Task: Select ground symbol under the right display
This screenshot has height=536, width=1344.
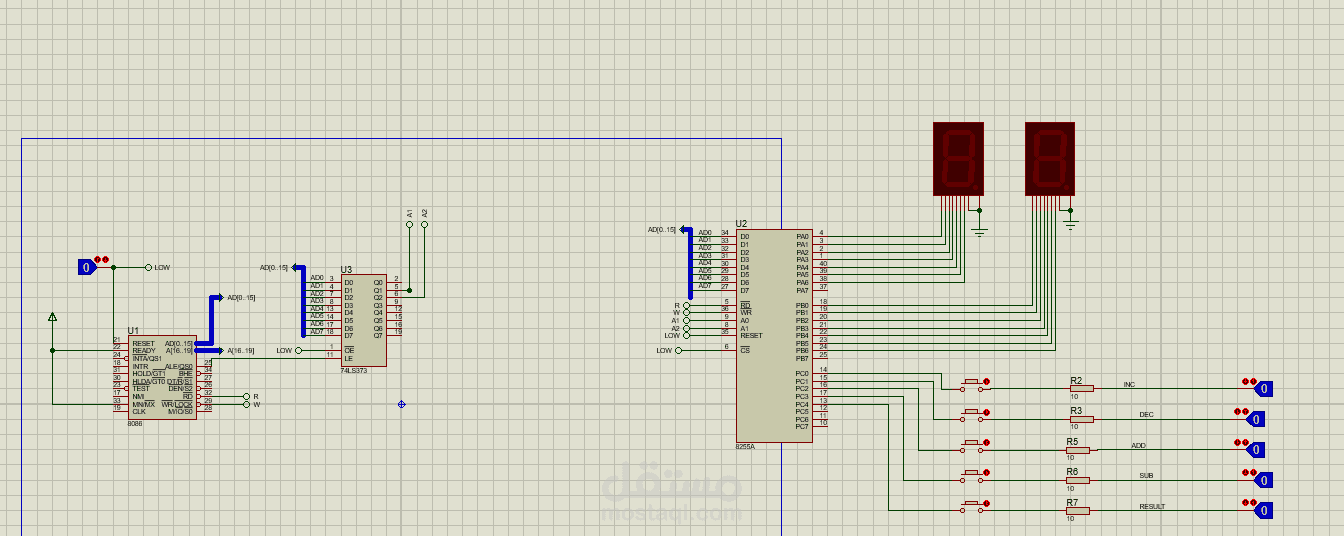Action: pyautogui.click(x=1071, y=224)
